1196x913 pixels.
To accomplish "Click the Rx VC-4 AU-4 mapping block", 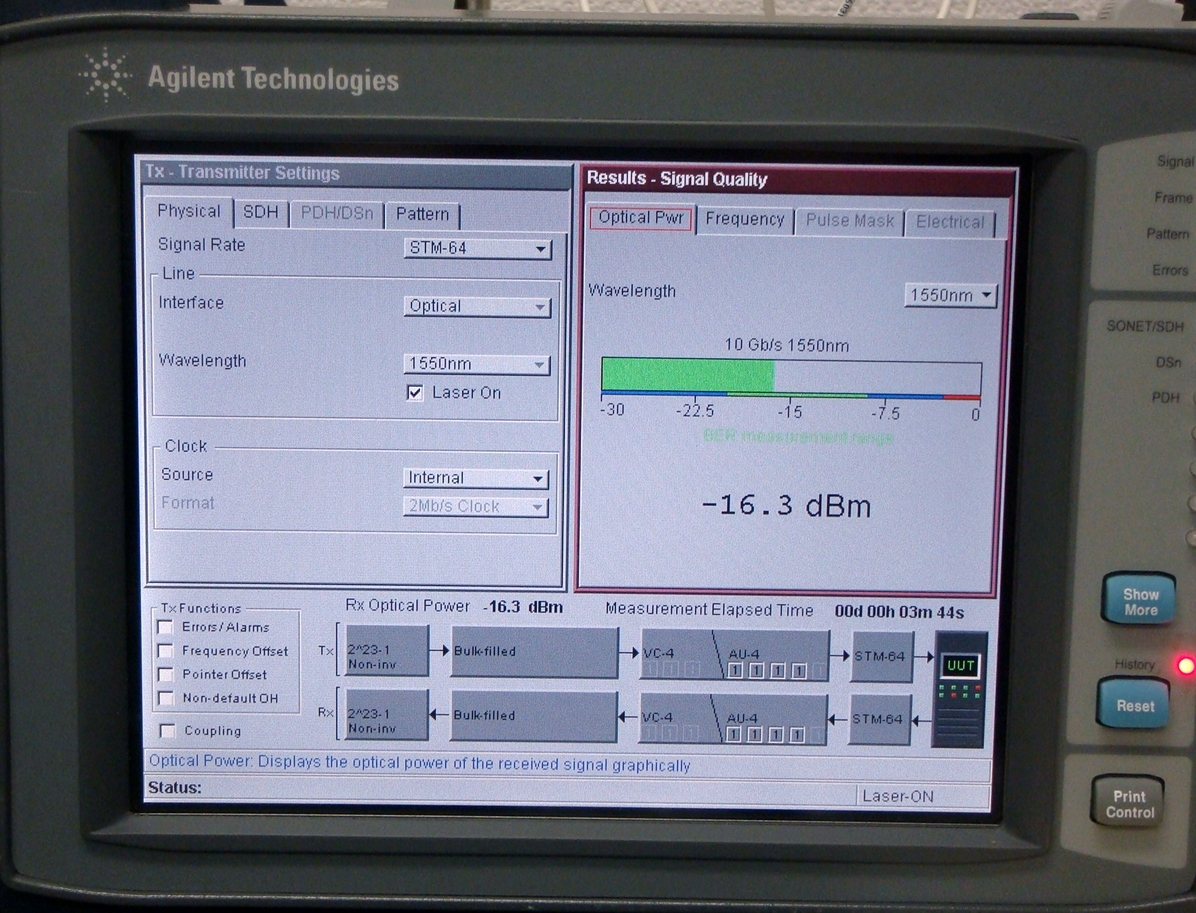I will [733, 719].
